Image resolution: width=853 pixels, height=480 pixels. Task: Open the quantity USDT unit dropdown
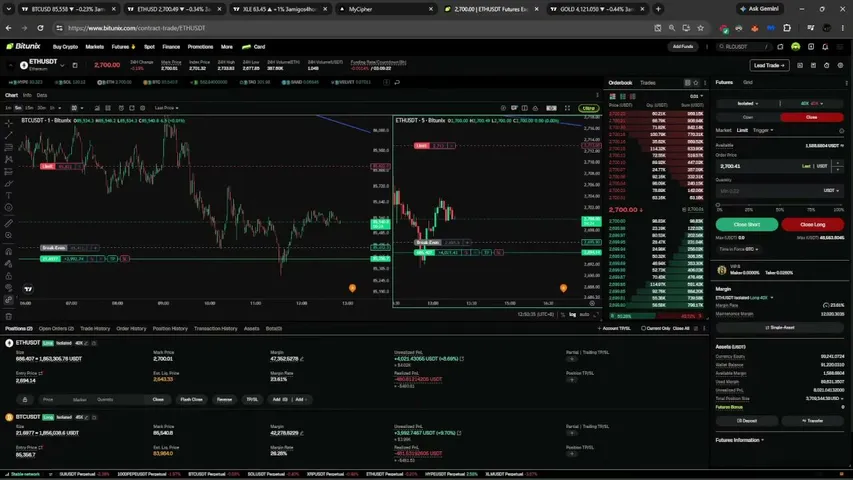point(831,190)
